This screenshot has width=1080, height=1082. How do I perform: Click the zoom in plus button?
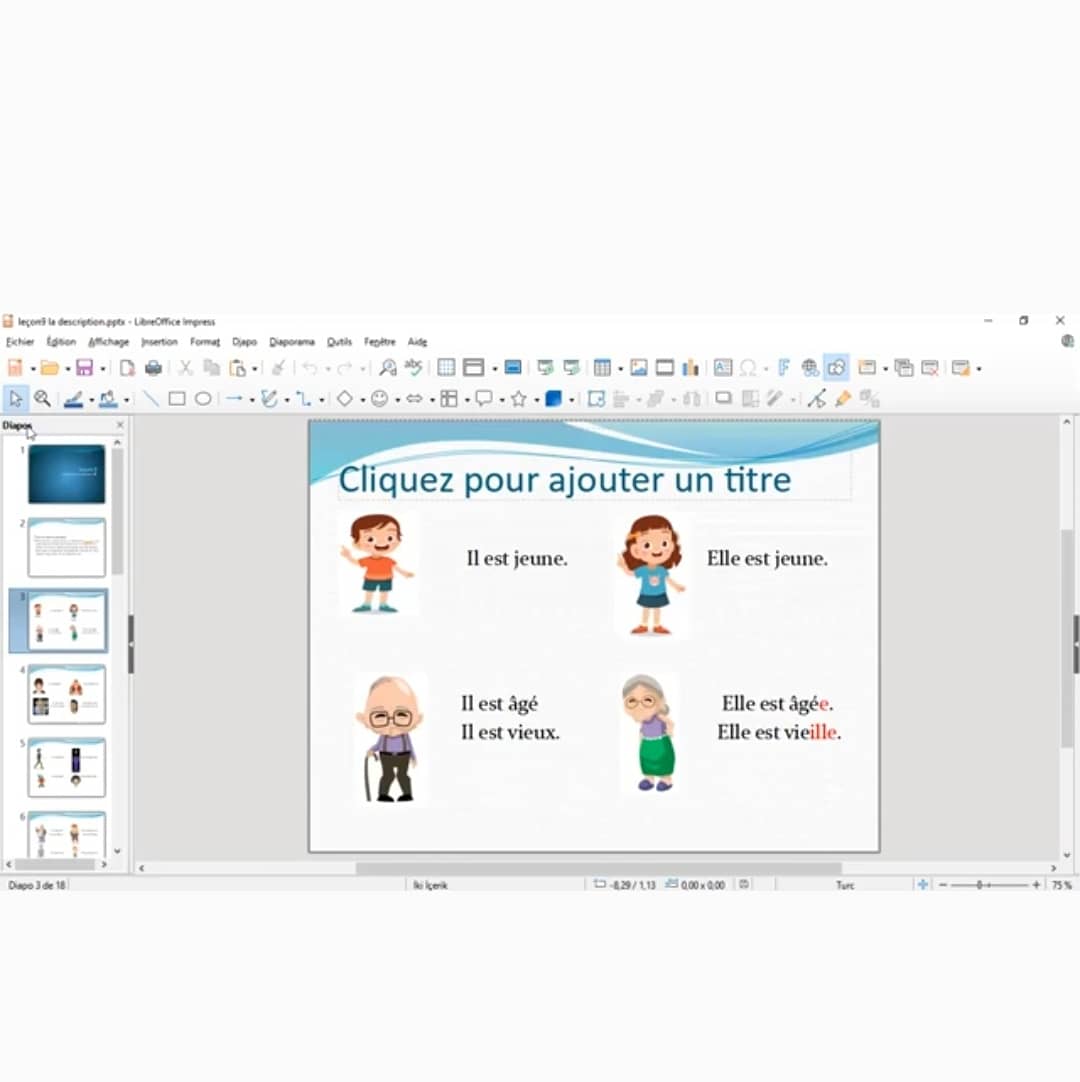[1036, 885]
